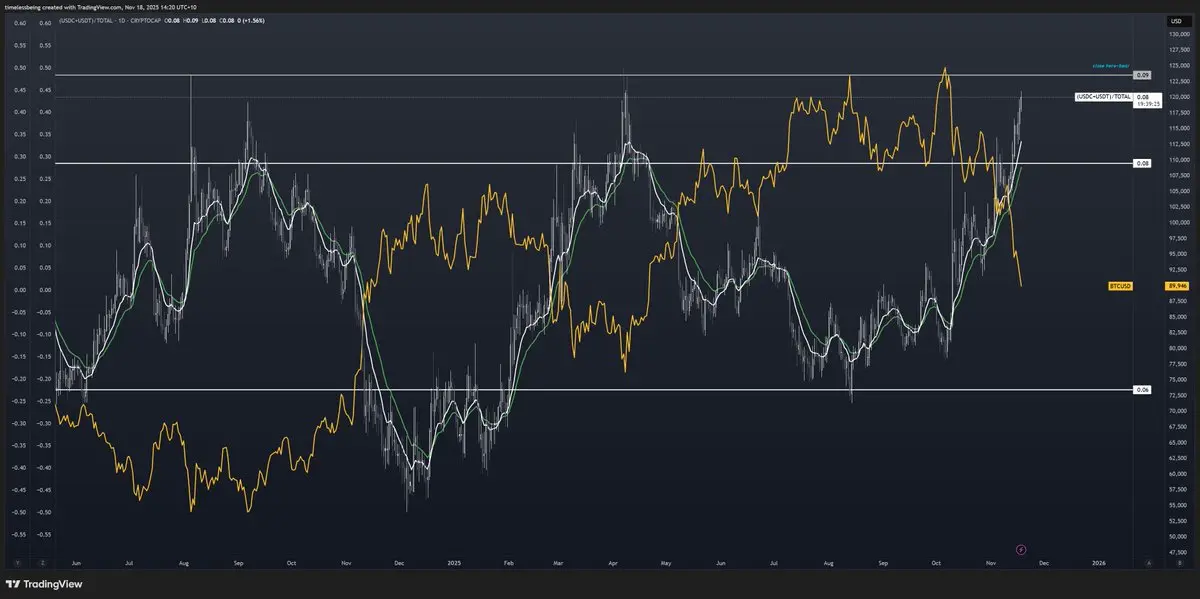Click the (USDC+USDT)/TOTAL price scale label
The image size is (1200, 599).
point(1104,97)
